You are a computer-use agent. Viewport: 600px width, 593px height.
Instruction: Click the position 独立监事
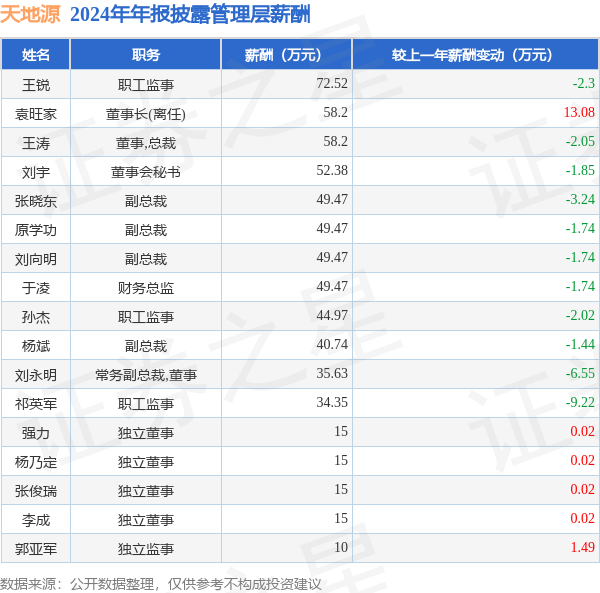(x=146, y=549)
